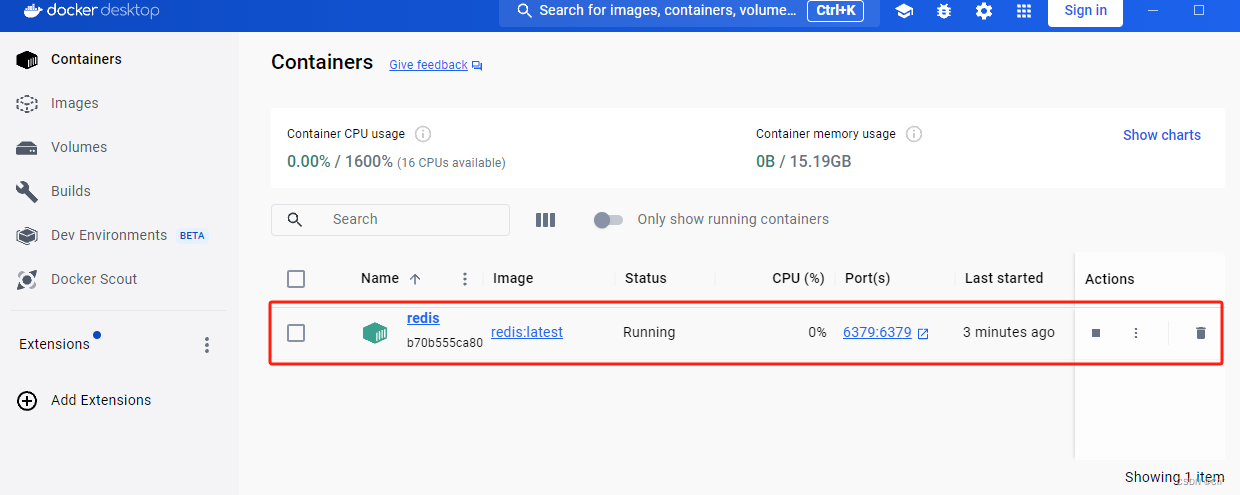Click the 0B / 15.19GB memory value
Image resolution: width=1240 pixels, height=495 pixels.
click(x=804, y=161)
